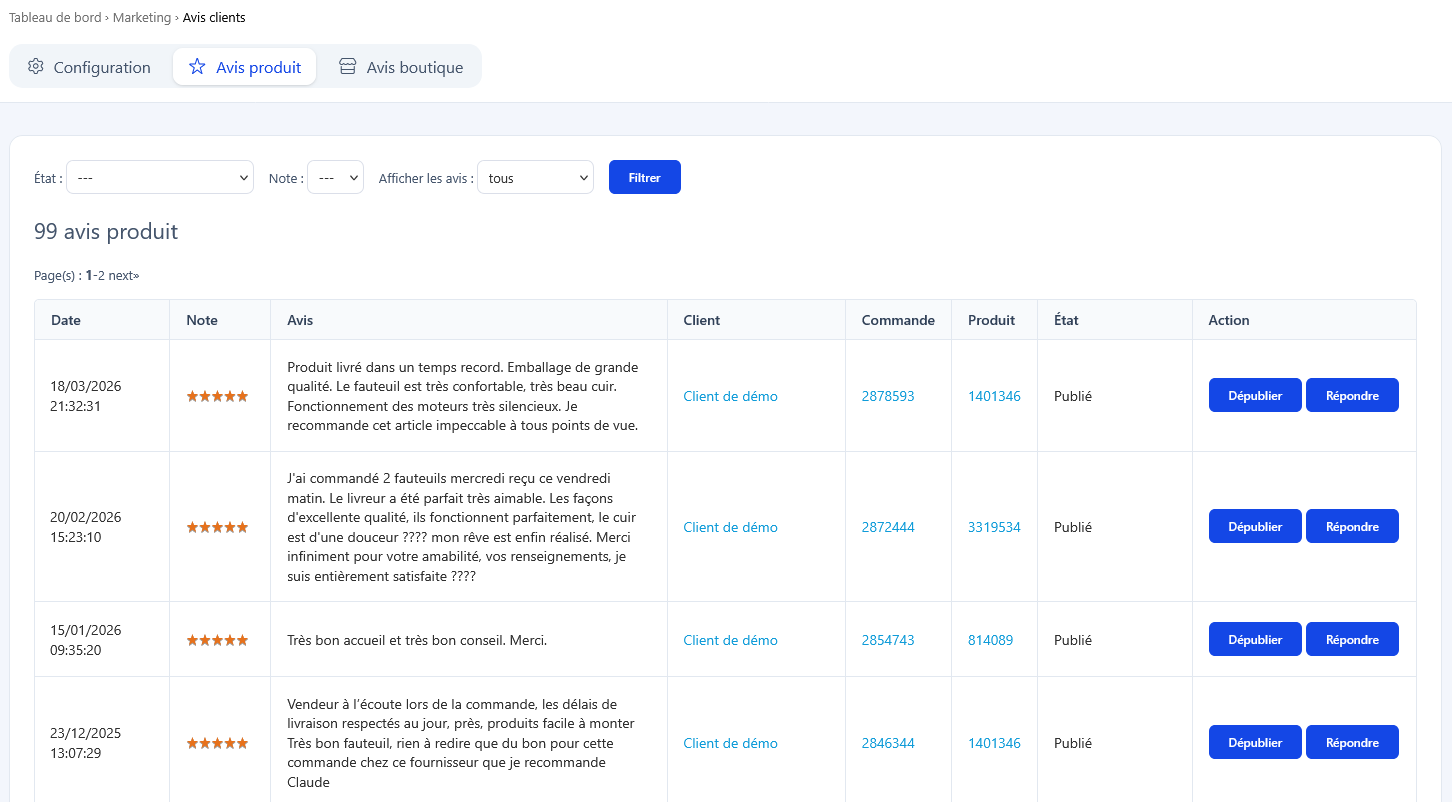Open the État filter dropdown
Viewport: 1452px width, 802px height.
160,178
